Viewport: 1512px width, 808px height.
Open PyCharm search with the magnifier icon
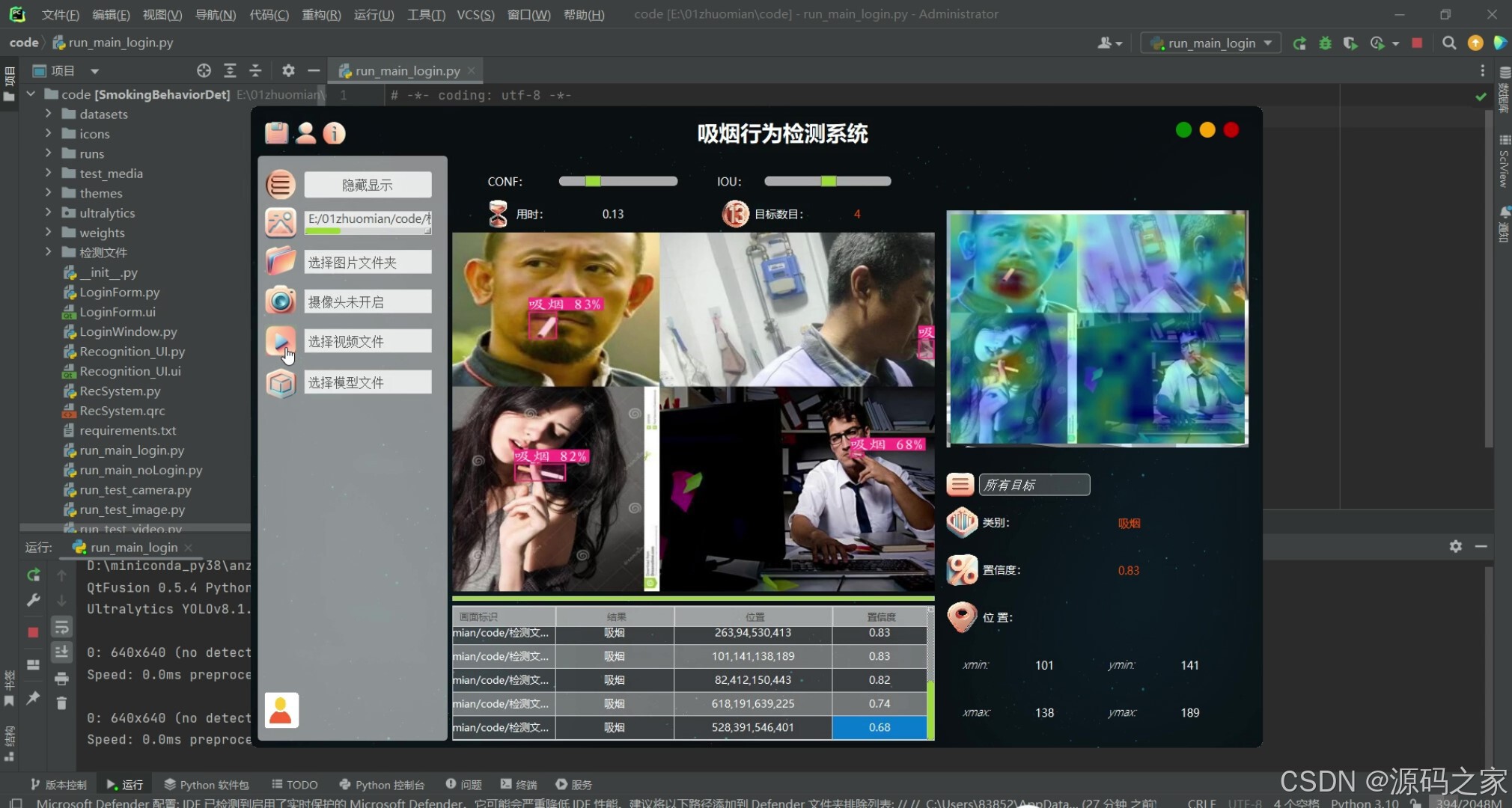click(1449, 43)
